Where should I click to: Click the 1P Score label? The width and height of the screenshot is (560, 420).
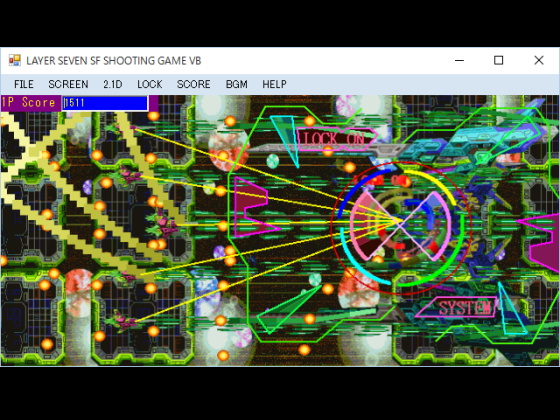coord(29,103)
